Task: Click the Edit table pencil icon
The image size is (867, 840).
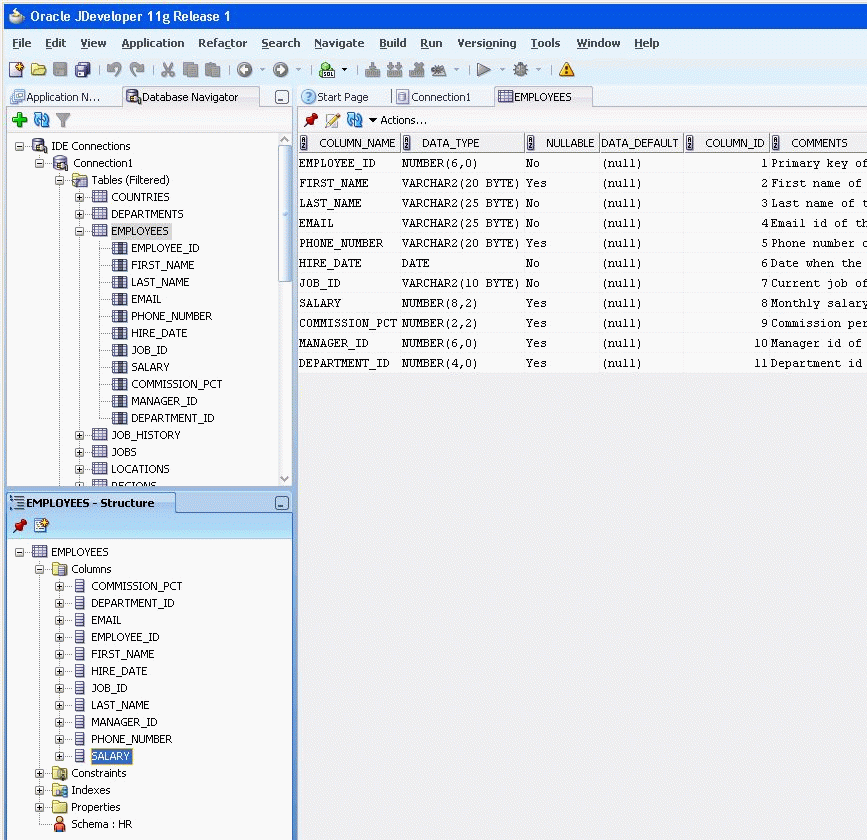Action: tap(333, 120)
